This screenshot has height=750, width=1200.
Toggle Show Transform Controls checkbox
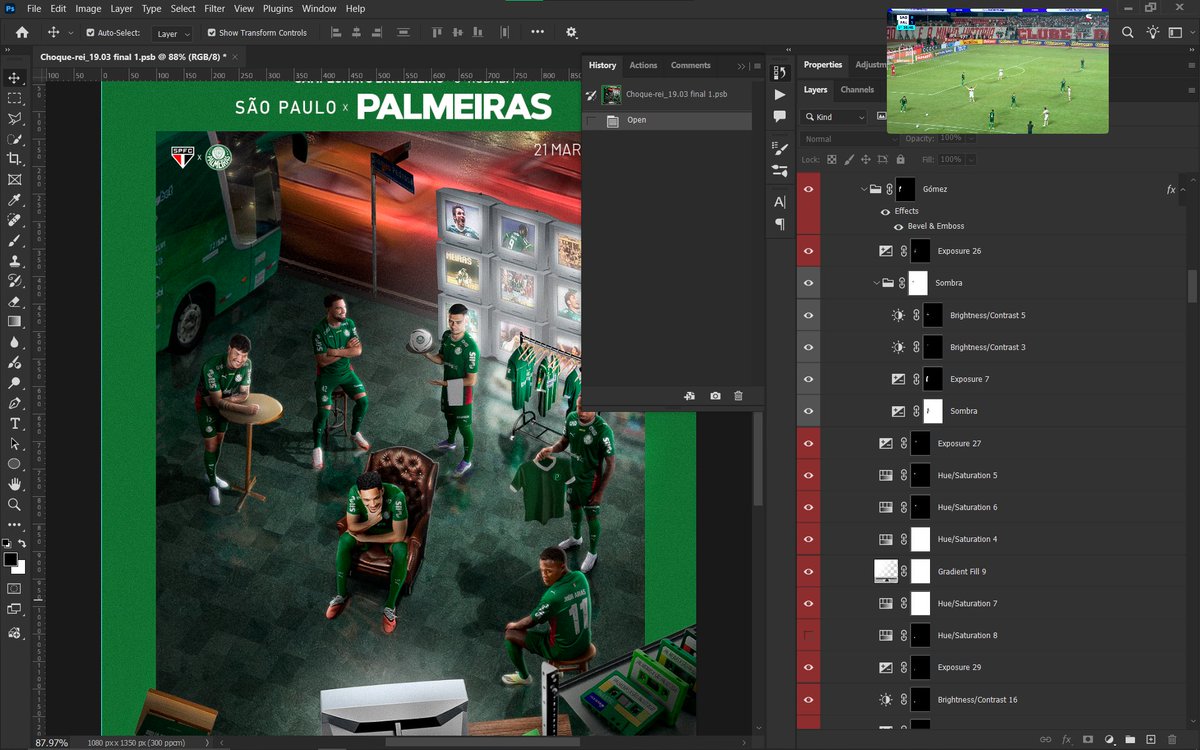[x=212, y=33]
